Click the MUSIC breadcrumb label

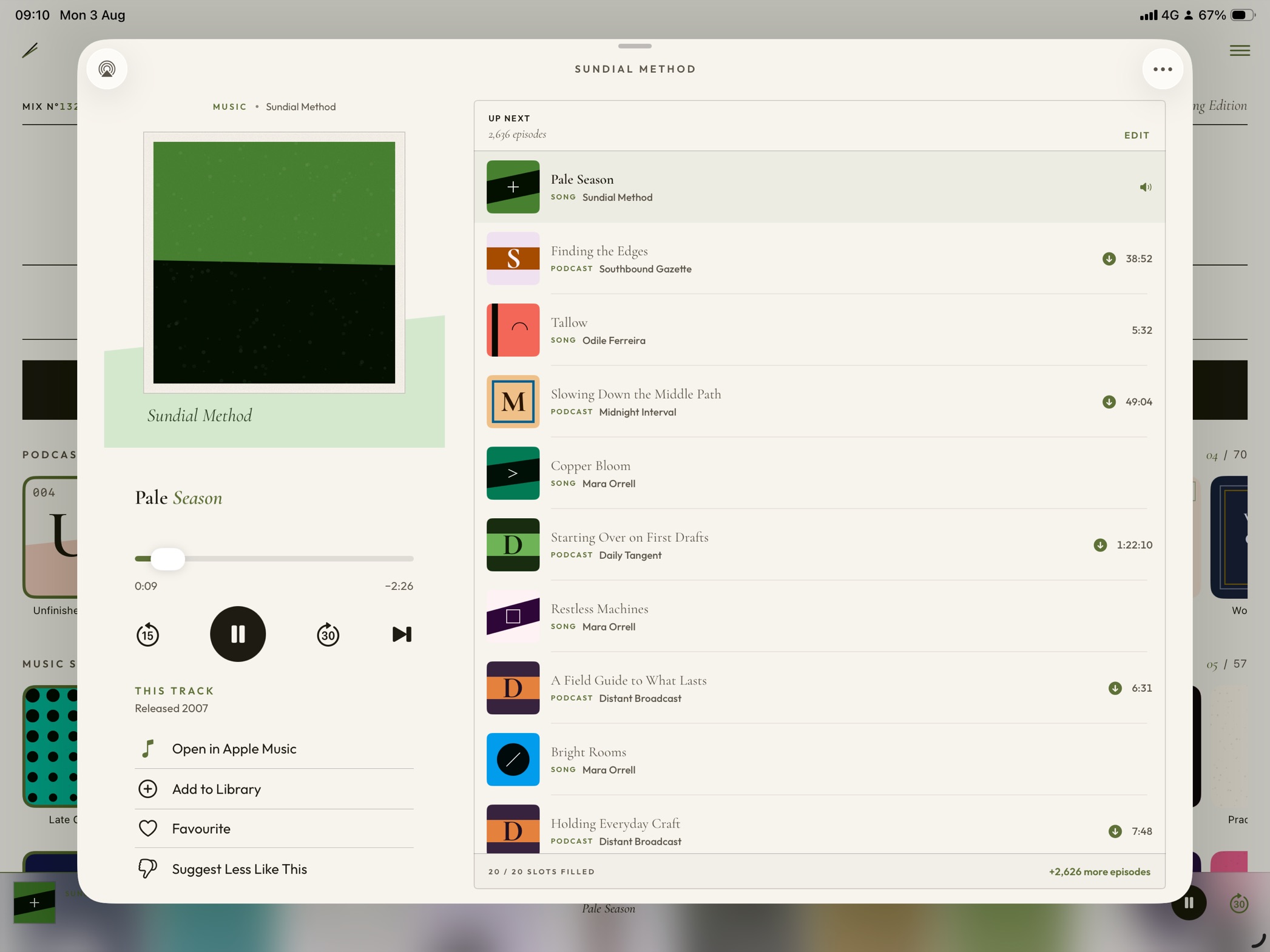(230, 107)
